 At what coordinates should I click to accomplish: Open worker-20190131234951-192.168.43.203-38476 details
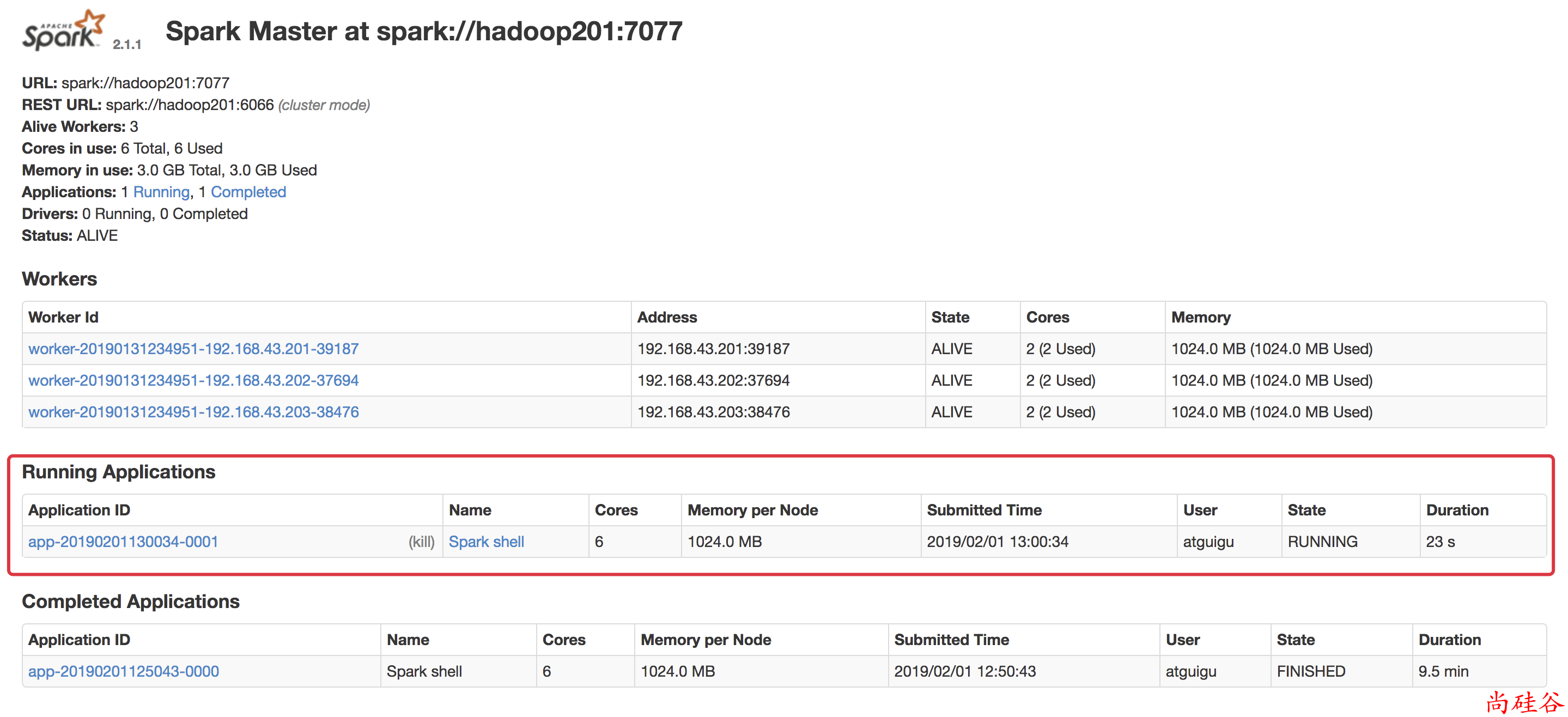point(193,412)
